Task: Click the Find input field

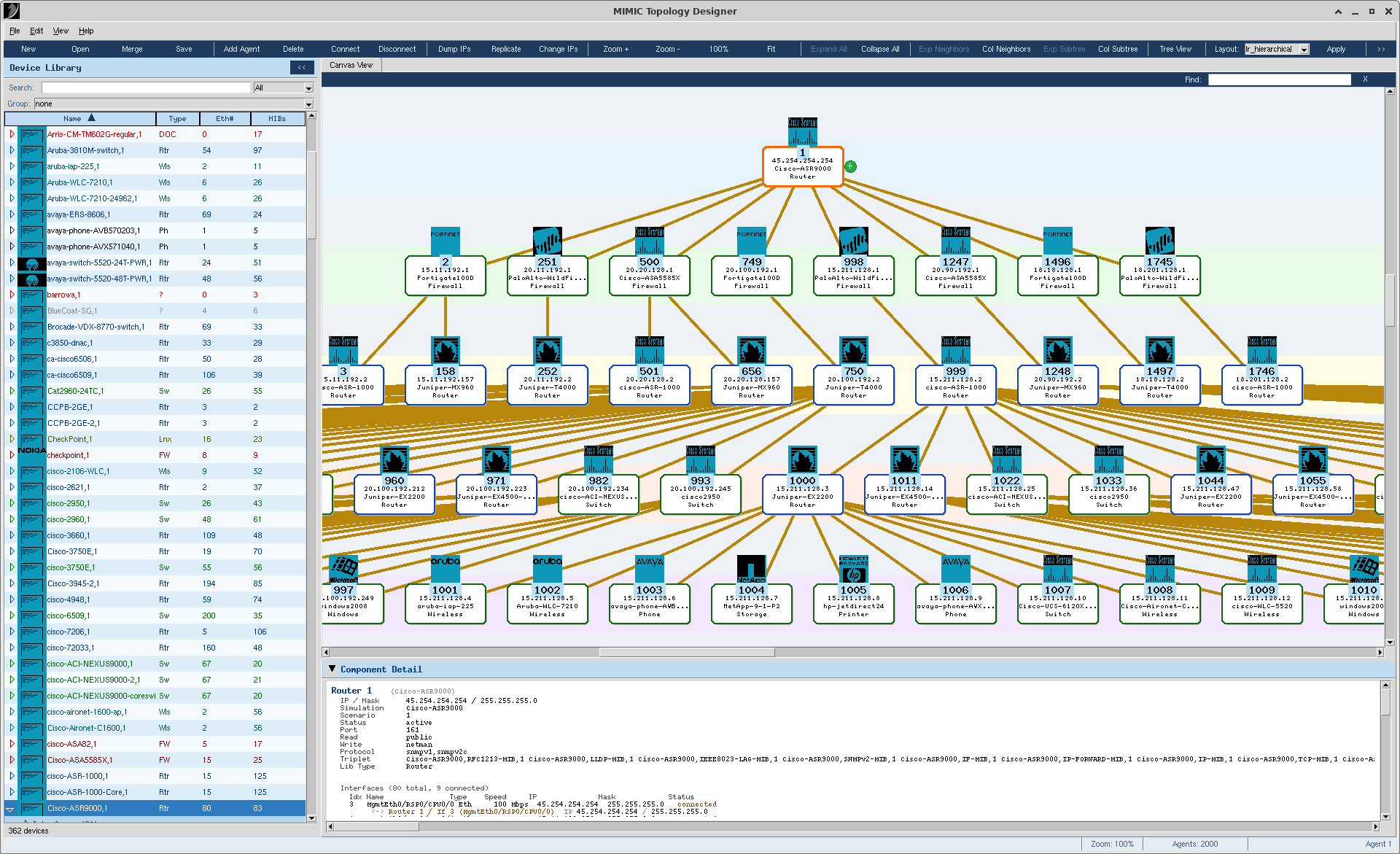Action: click(1280, 79)
